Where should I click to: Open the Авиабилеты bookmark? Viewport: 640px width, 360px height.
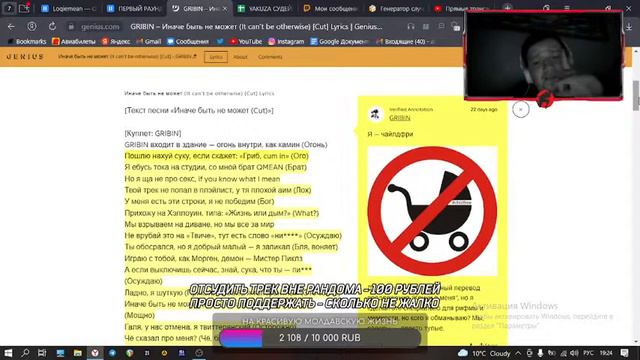click(x=73, y=42)
